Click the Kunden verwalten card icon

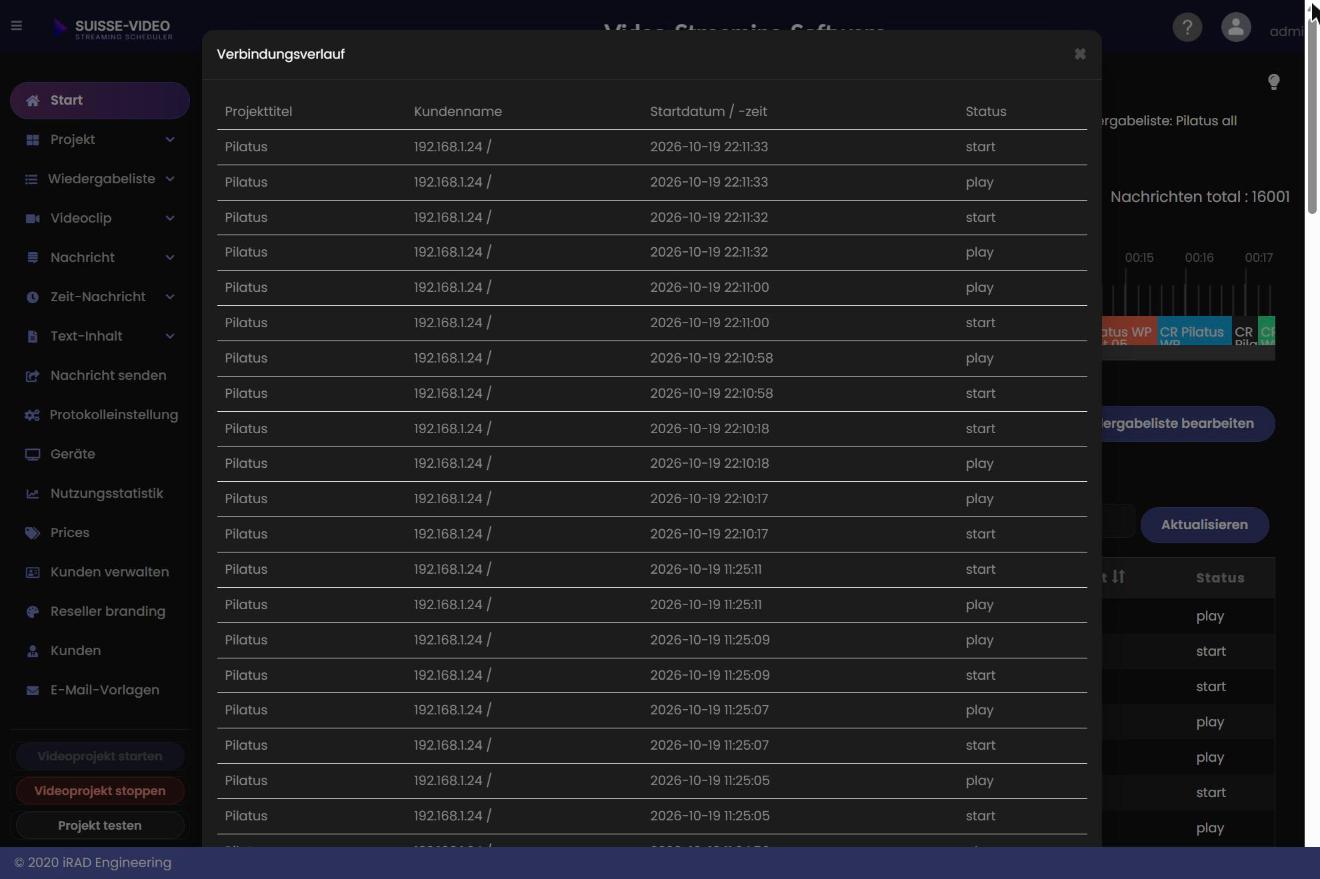tap(32, 572)
